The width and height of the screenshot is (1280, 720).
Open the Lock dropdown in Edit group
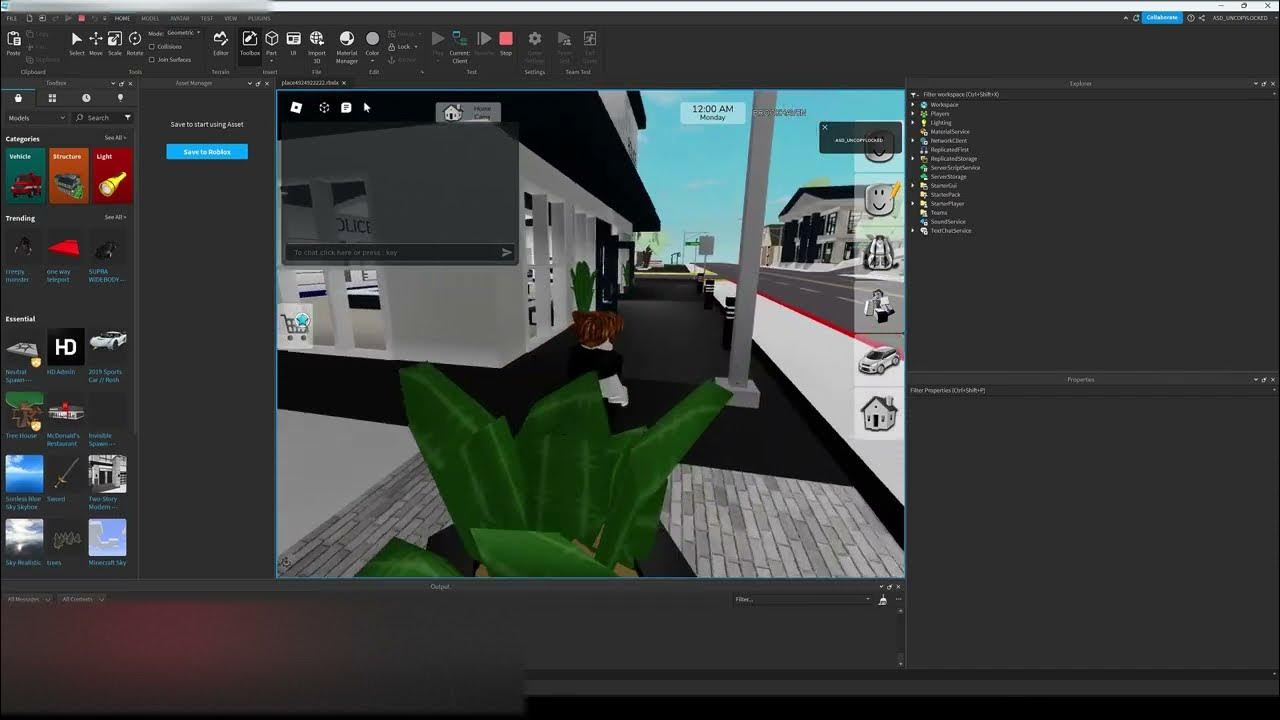[x=404, y=46]
